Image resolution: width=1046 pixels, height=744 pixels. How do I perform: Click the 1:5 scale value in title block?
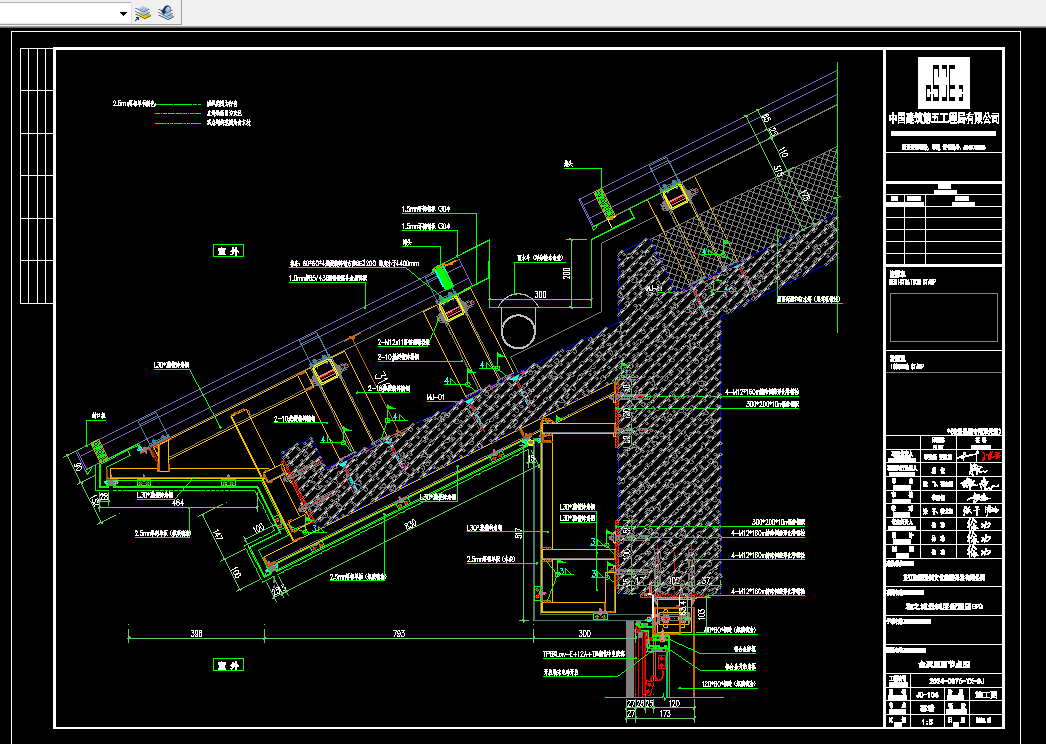(x=927, y=723)
